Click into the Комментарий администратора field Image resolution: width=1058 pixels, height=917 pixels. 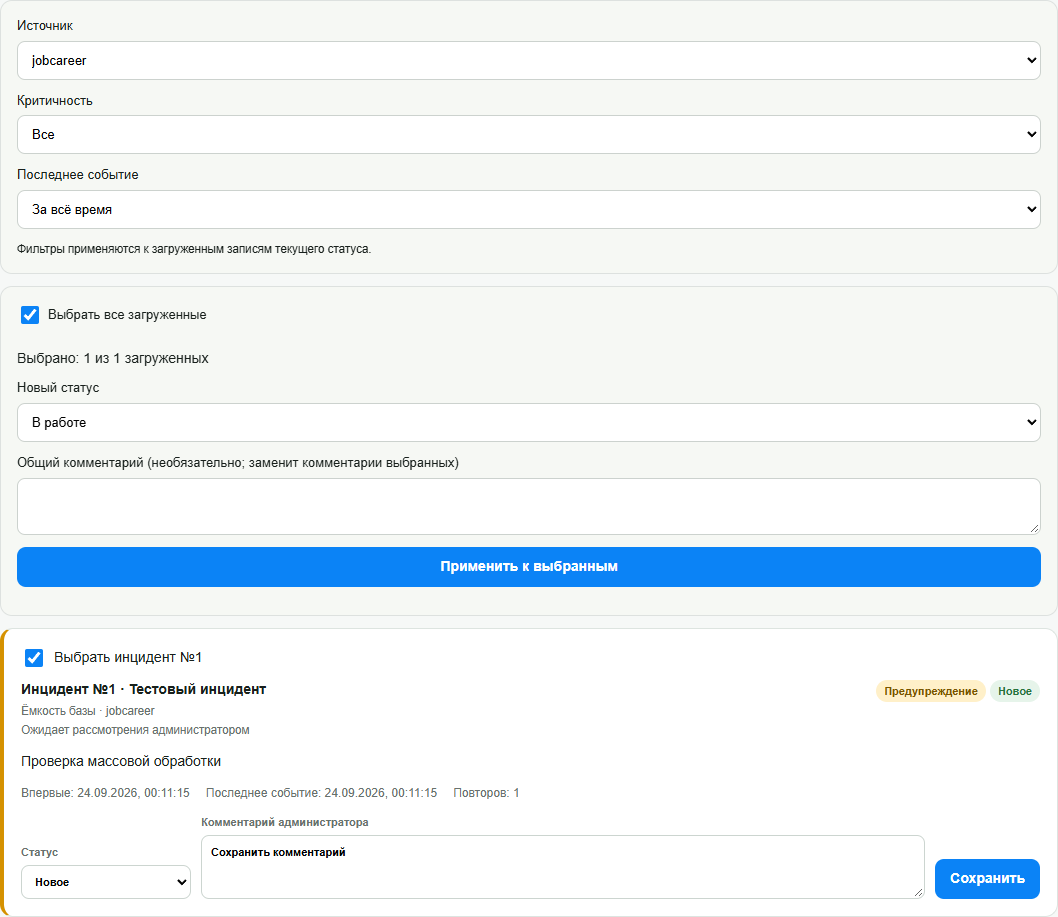[x=563, y=867]
